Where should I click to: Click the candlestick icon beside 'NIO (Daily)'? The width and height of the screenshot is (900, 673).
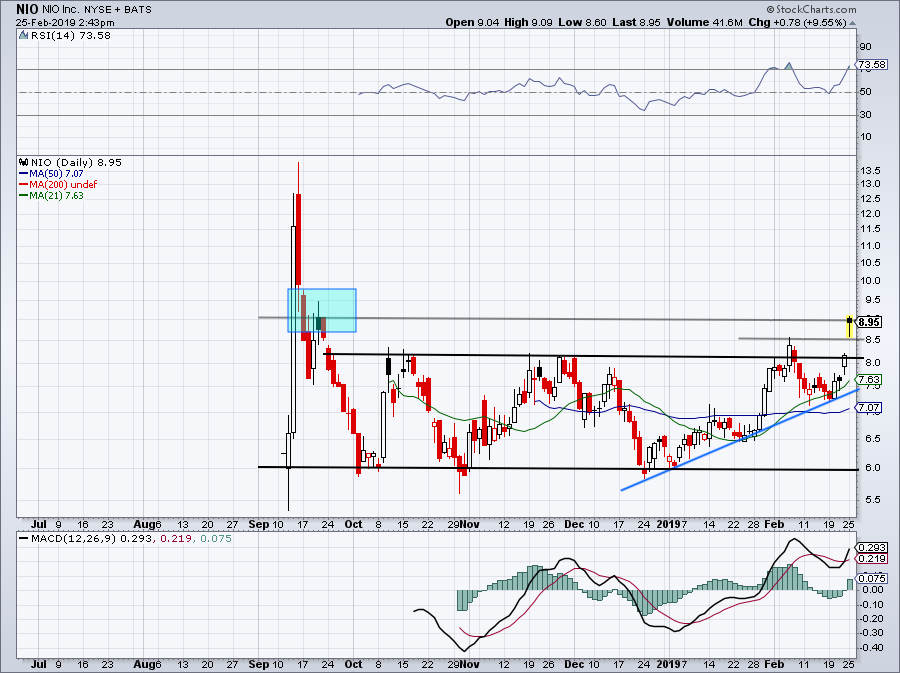[x=24, y=162]
